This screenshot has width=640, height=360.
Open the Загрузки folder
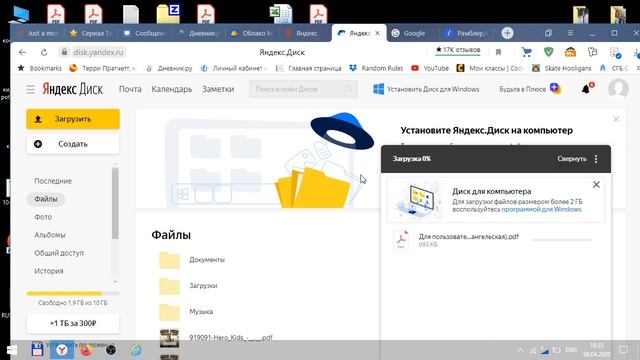click(188, 286)
